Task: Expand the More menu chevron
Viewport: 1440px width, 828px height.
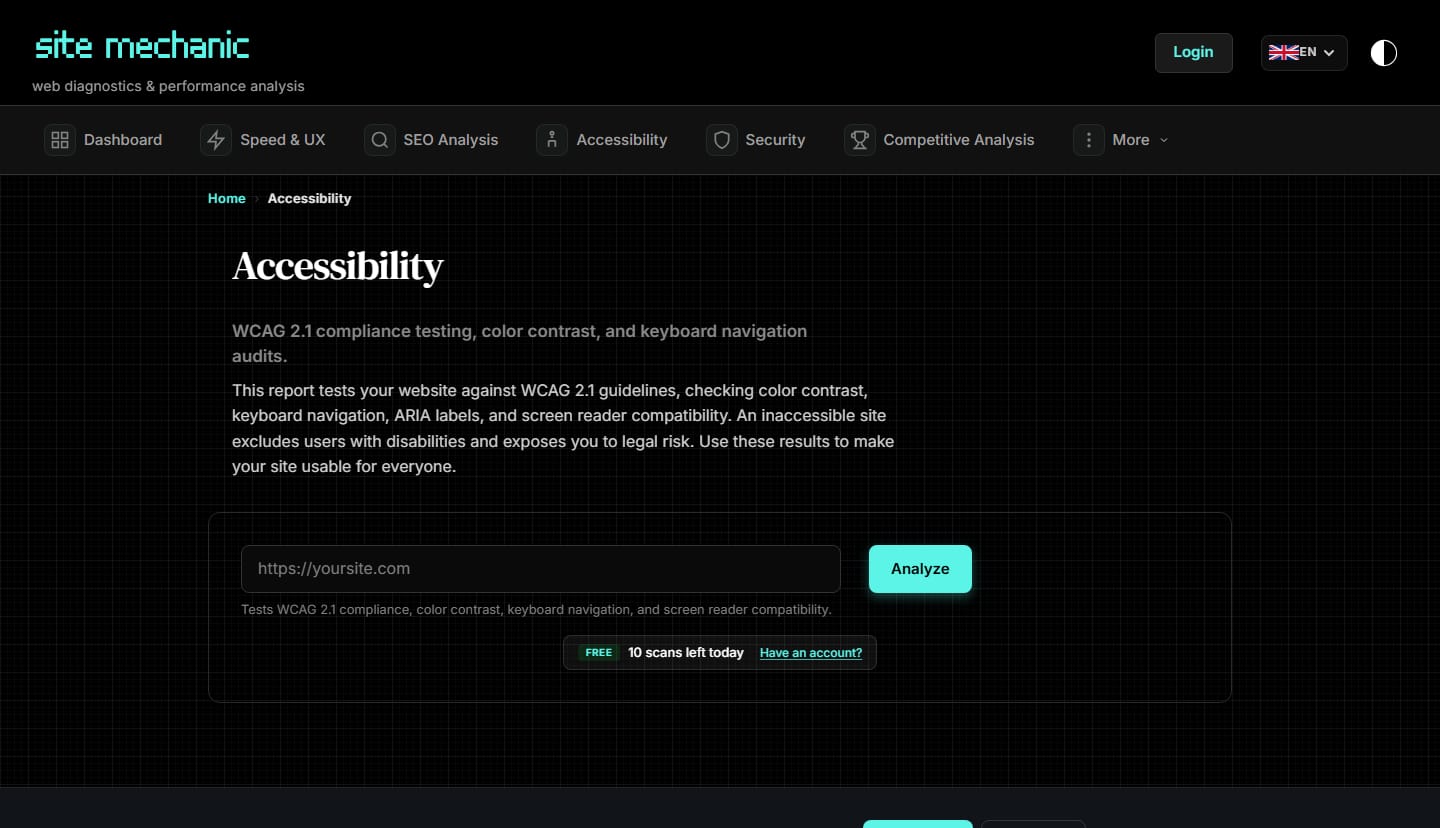Action: (x=1164, y=140)
